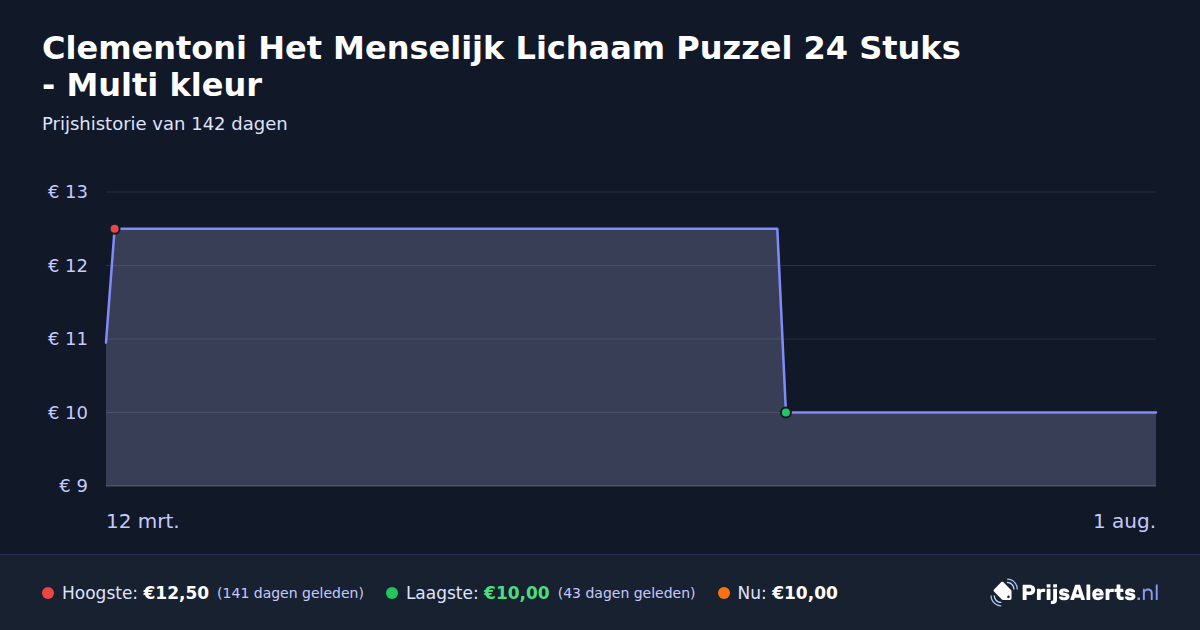Click the red Hoogste legend dot

48,593
